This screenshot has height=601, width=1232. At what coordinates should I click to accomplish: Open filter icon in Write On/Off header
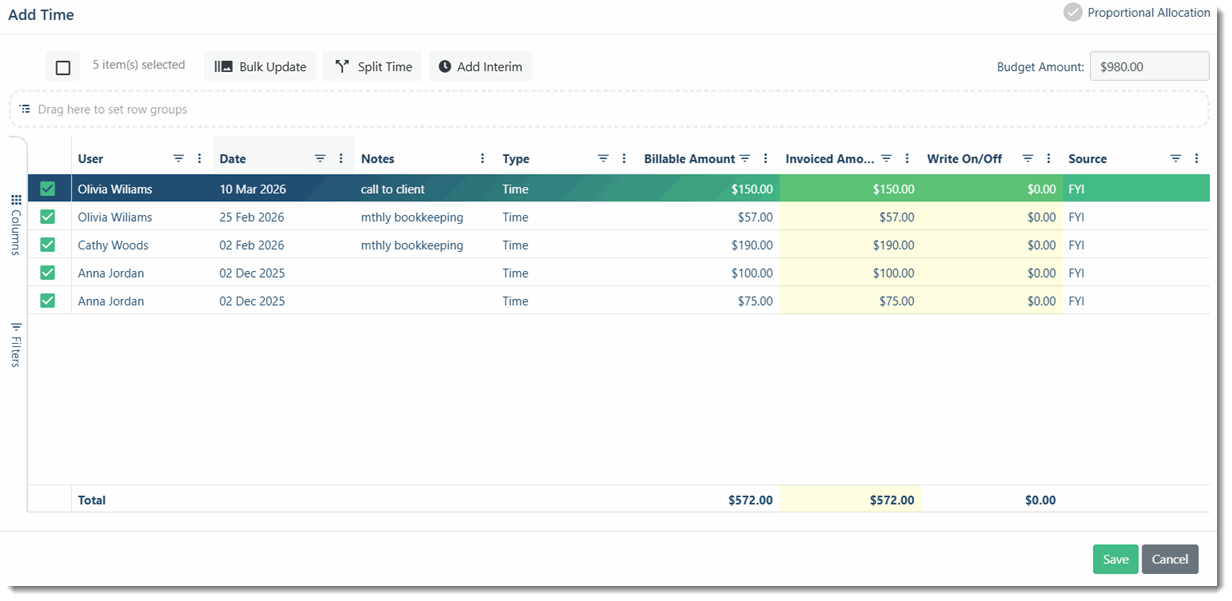click(x=1028, y=159)
